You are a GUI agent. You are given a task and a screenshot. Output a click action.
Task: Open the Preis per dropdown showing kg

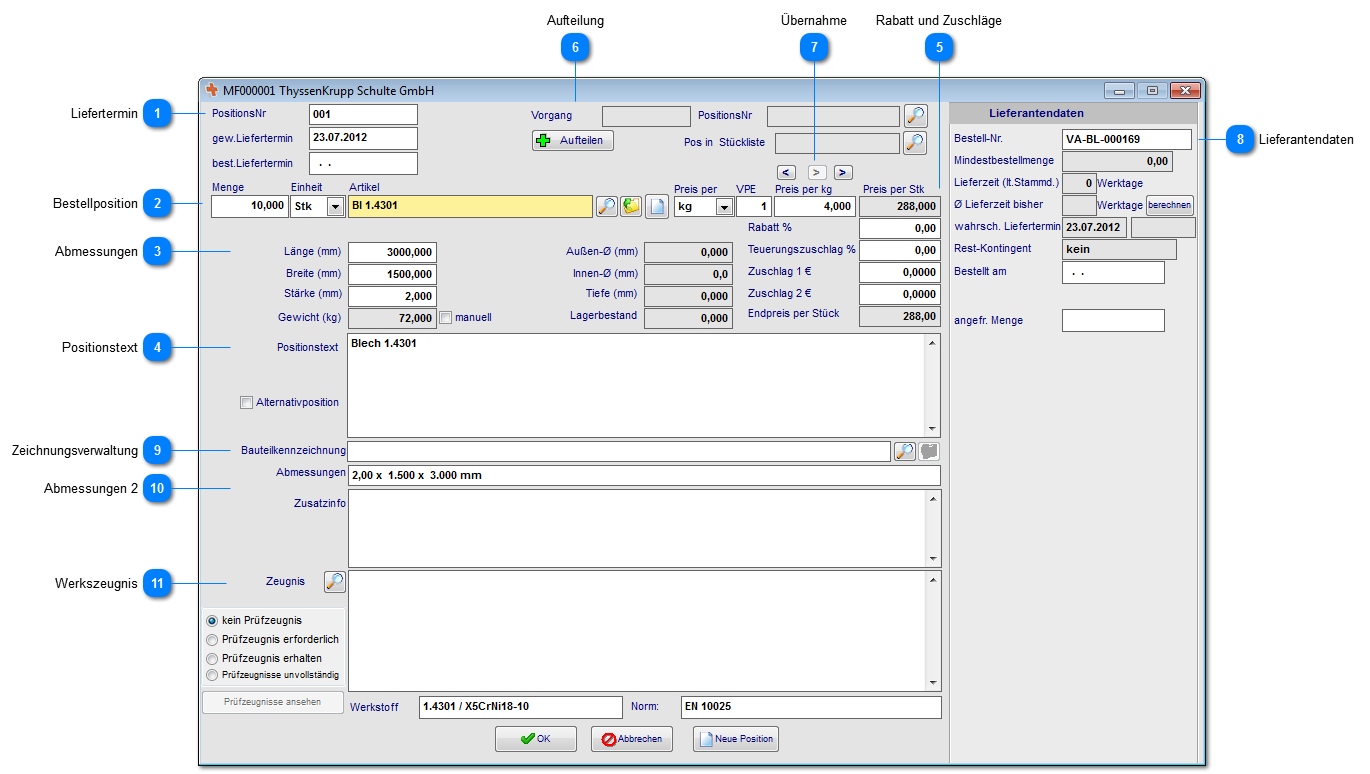[x=724, y=207]
